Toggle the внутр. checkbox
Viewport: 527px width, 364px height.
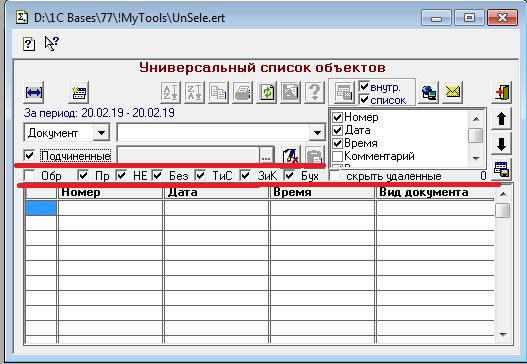(364, 87)
